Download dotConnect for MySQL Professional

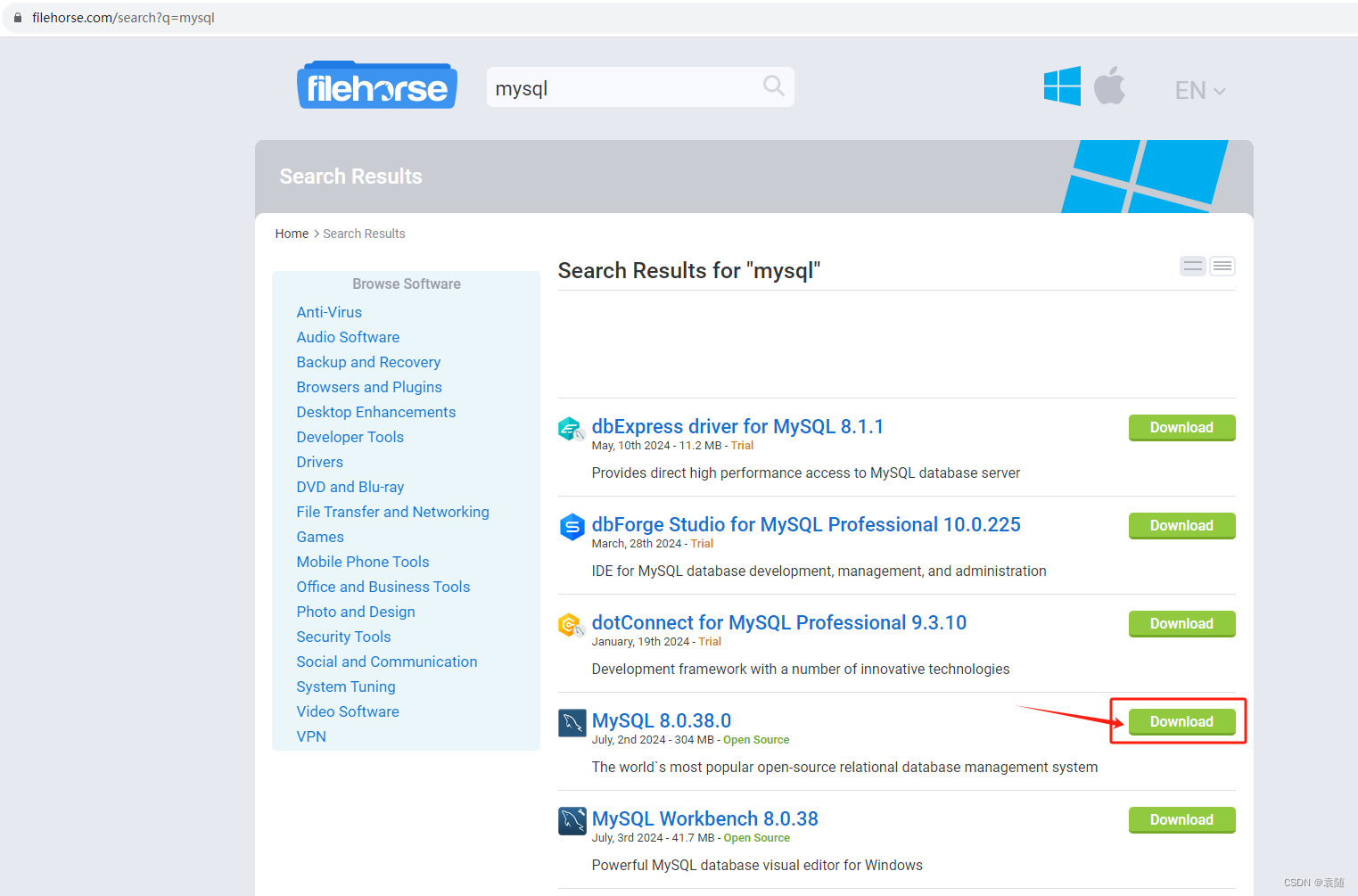pyautogui.click(x=1181, y=624)
